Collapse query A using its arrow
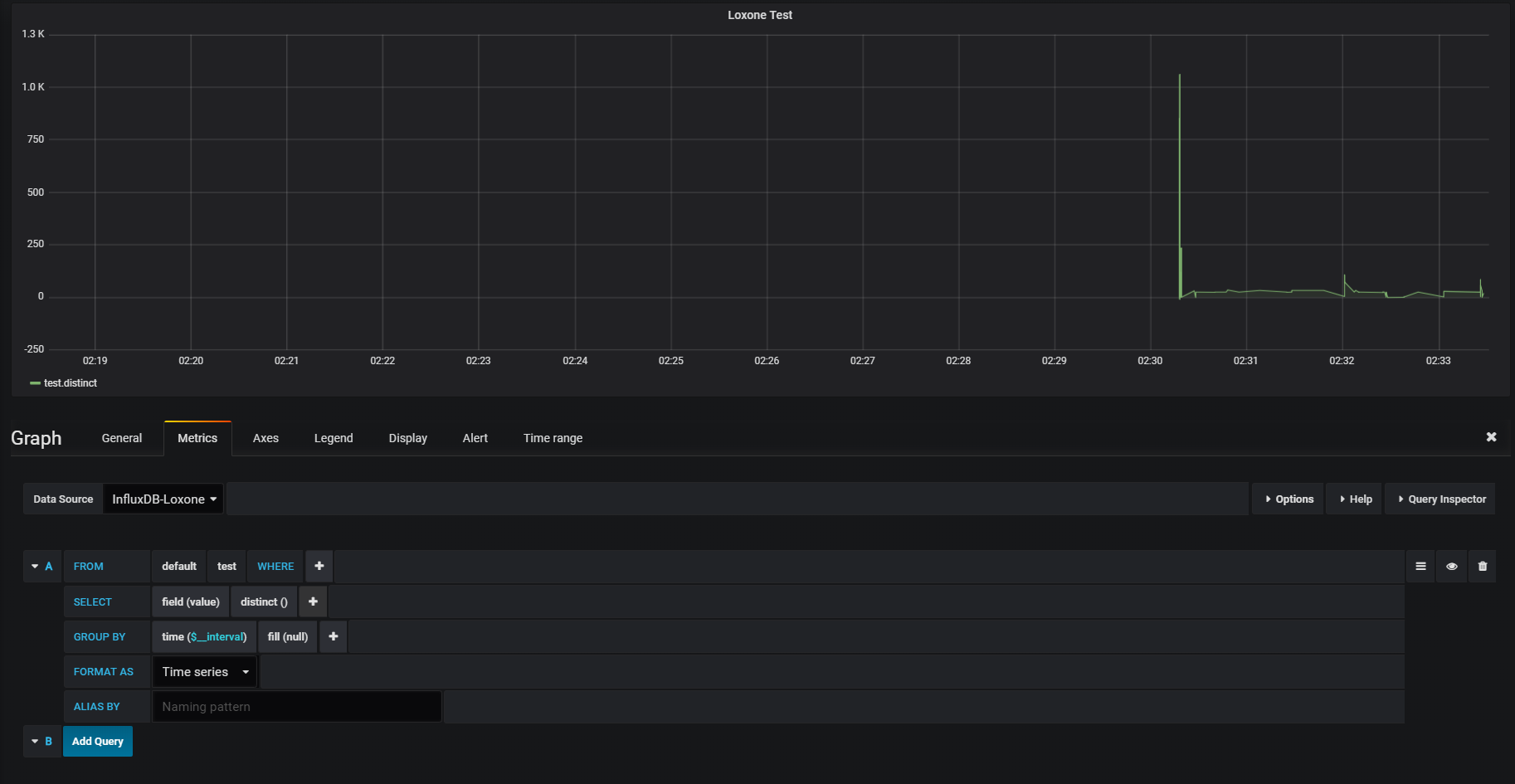Image resolution: width=1515 pixels, height=784 pixels. point(35,567)
